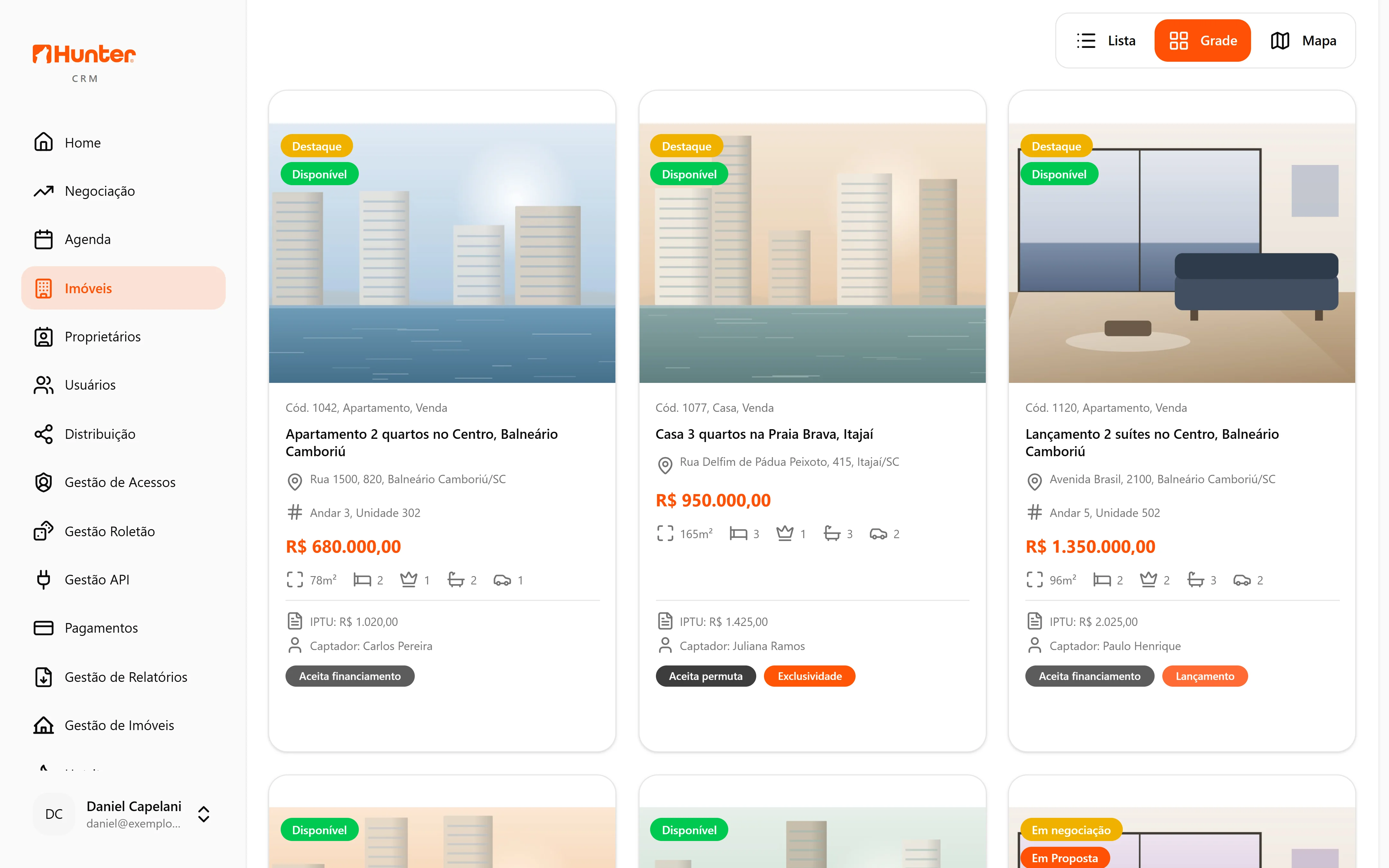Viewport: 1389px width, 868px height.
Task: Click the DC user avatar
Action: tap(54, 814)
